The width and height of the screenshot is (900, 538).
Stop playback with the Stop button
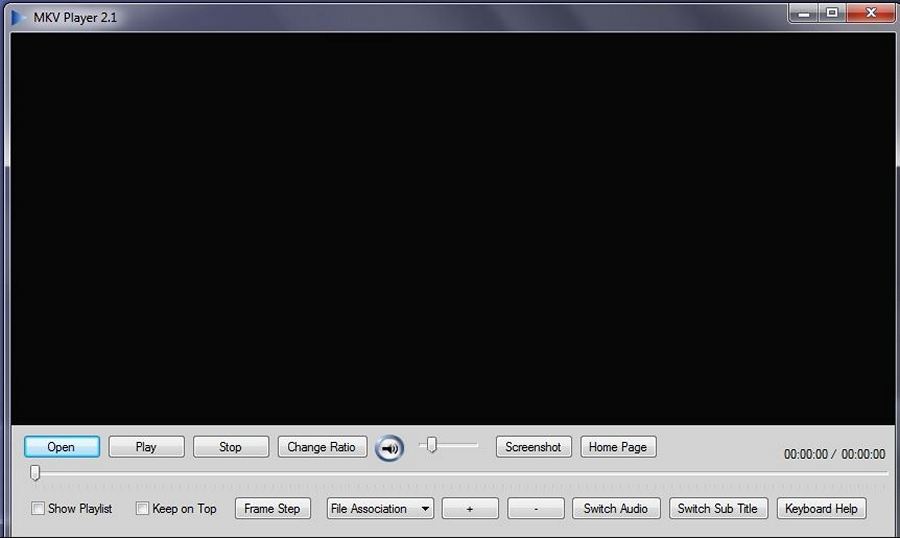(231, 447)
